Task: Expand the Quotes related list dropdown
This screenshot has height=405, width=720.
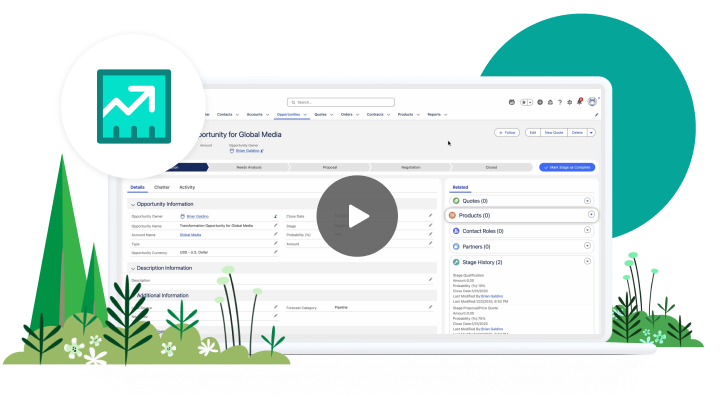Action: [x=586, y=201]
